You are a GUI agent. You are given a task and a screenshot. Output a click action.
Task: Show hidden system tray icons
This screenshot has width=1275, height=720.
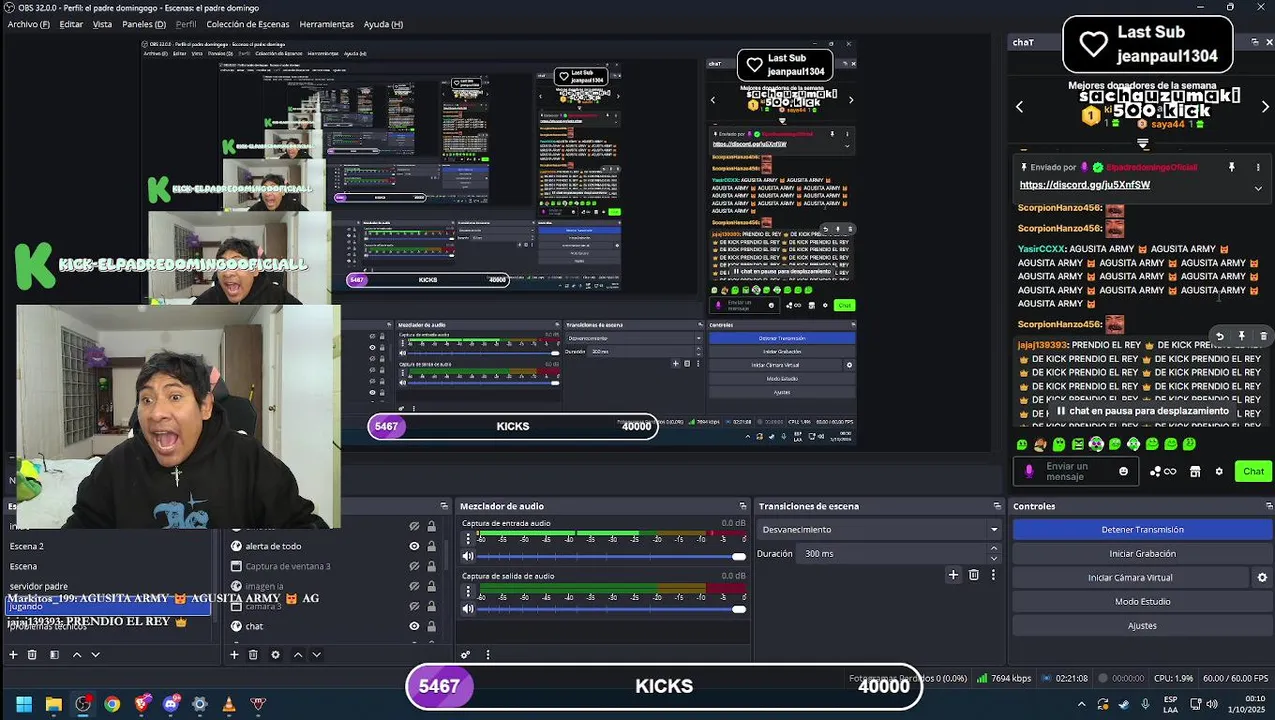pyautogui.click(x=1081, y=704)
